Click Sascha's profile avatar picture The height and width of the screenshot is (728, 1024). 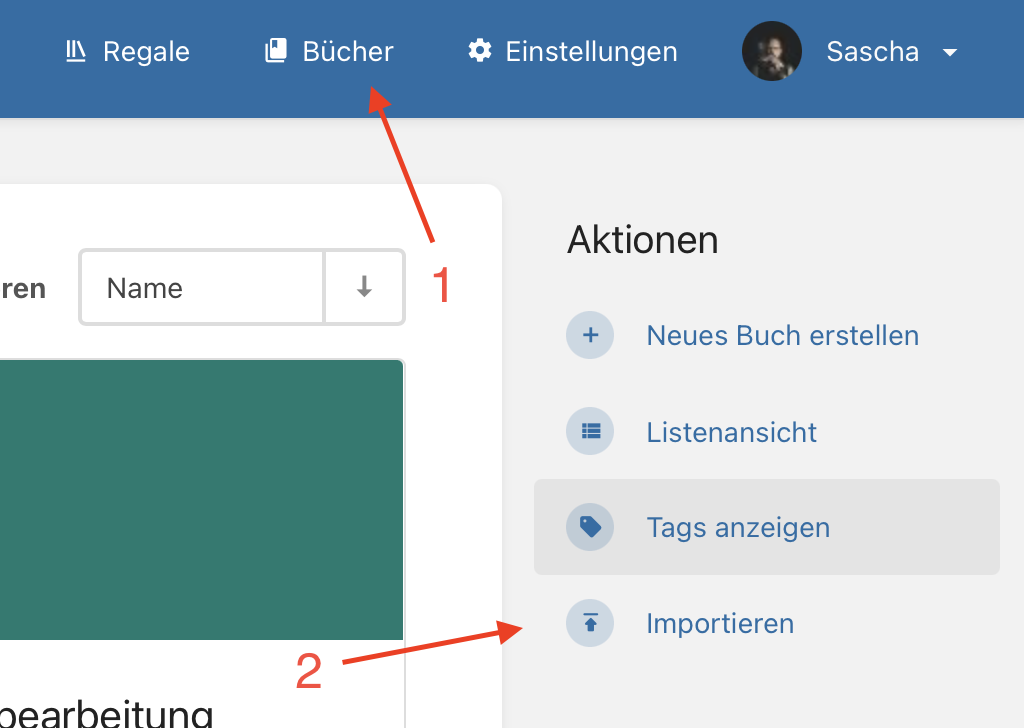point(771,51)
